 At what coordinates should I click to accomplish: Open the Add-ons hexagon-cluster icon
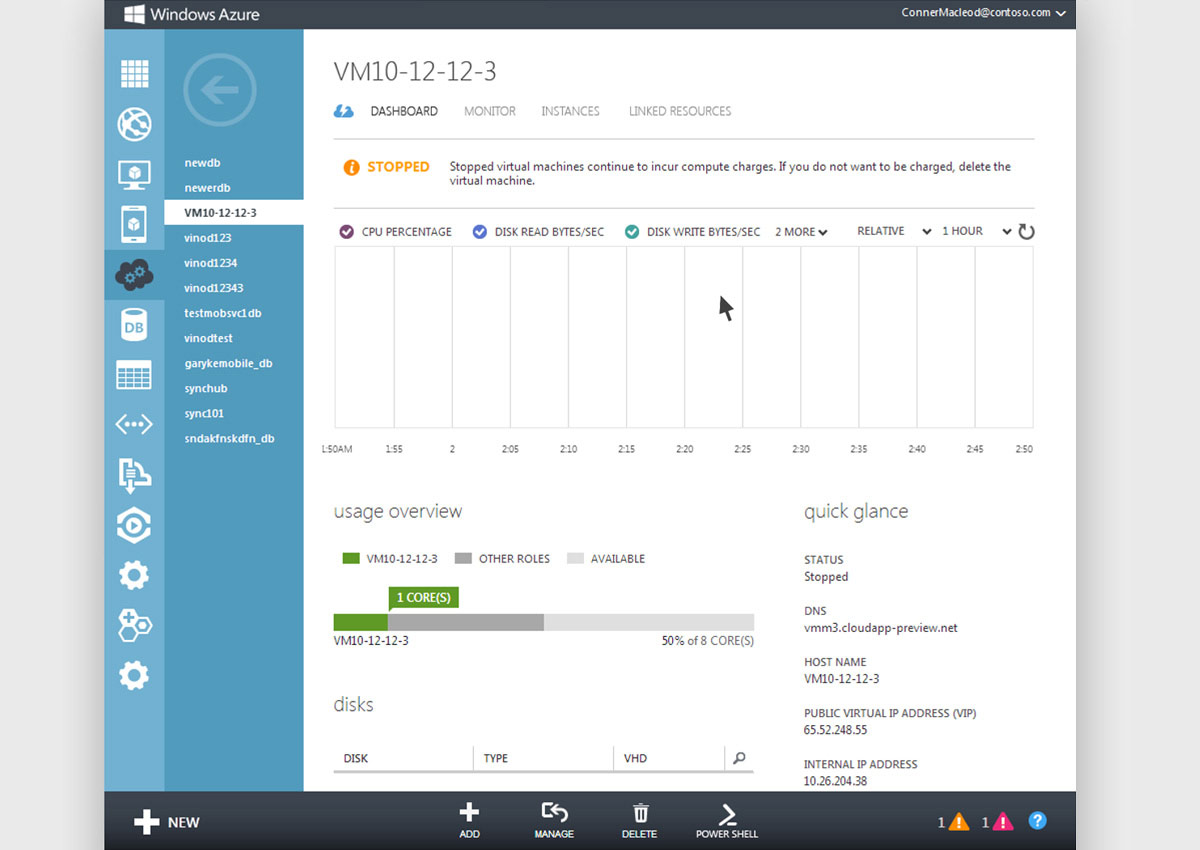coord(134,625)
